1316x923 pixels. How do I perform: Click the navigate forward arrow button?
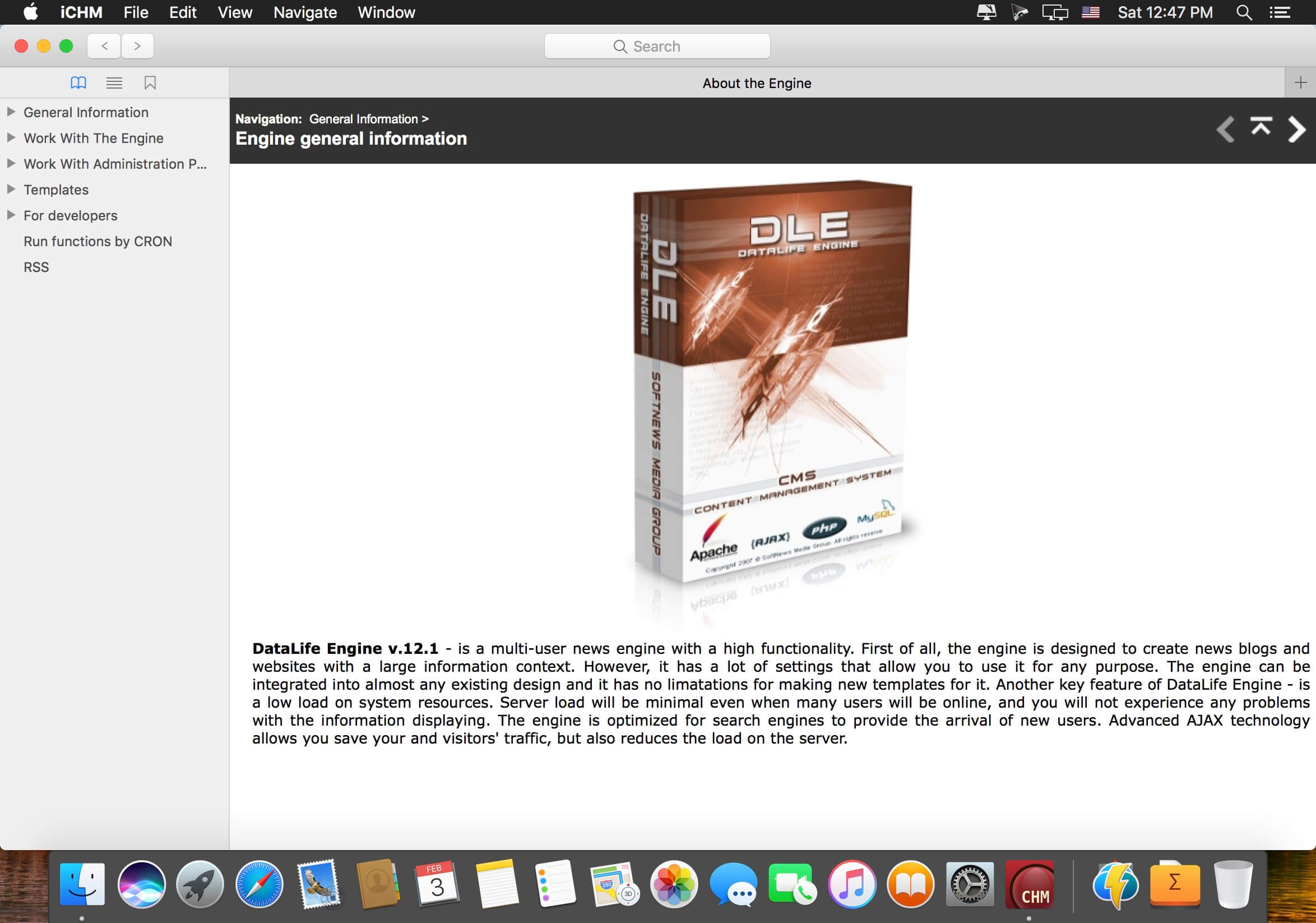coord(1295,130)
